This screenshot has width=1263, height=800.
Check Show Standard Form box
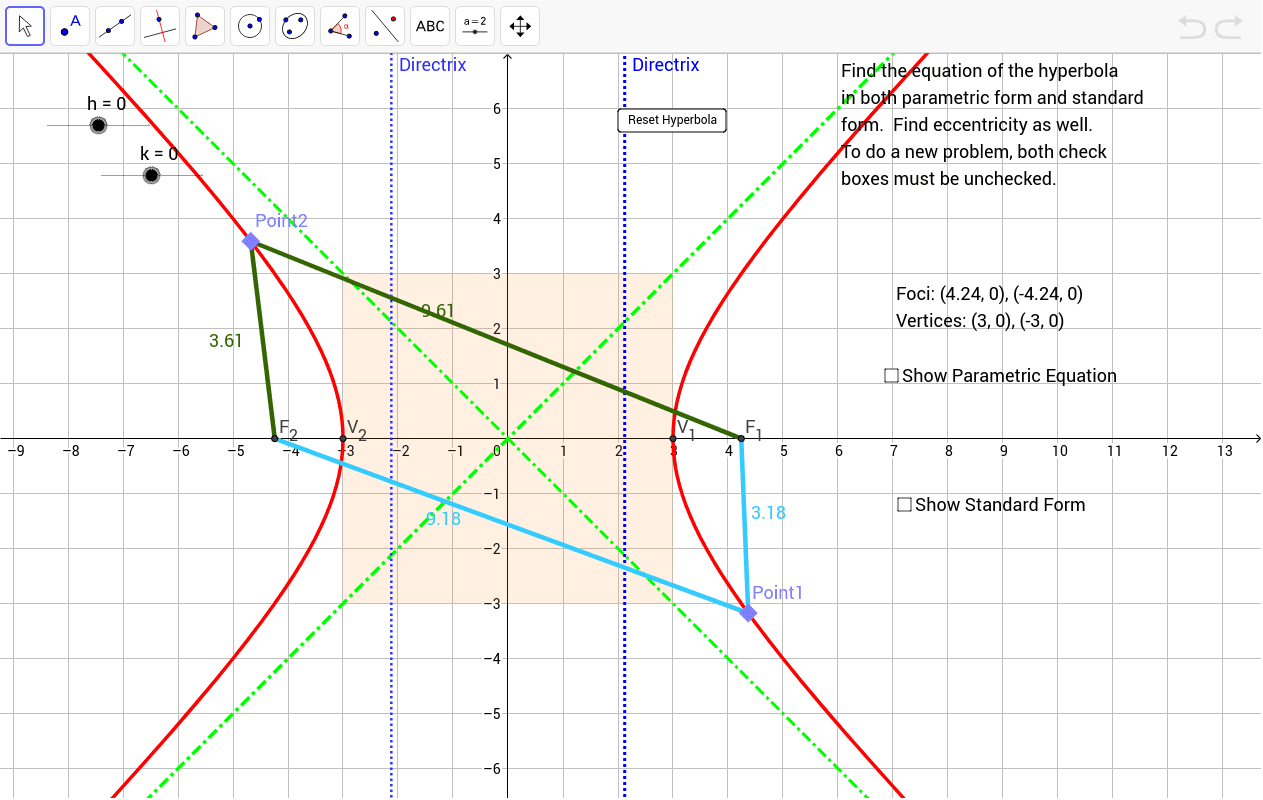(904, 505)
